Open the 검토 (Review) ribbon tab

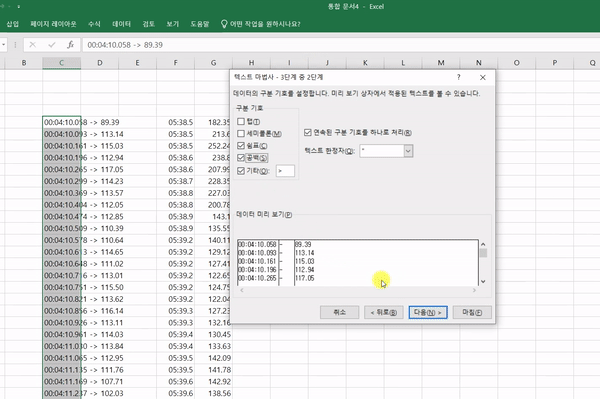pyautogui.click(x=148, y=24)
